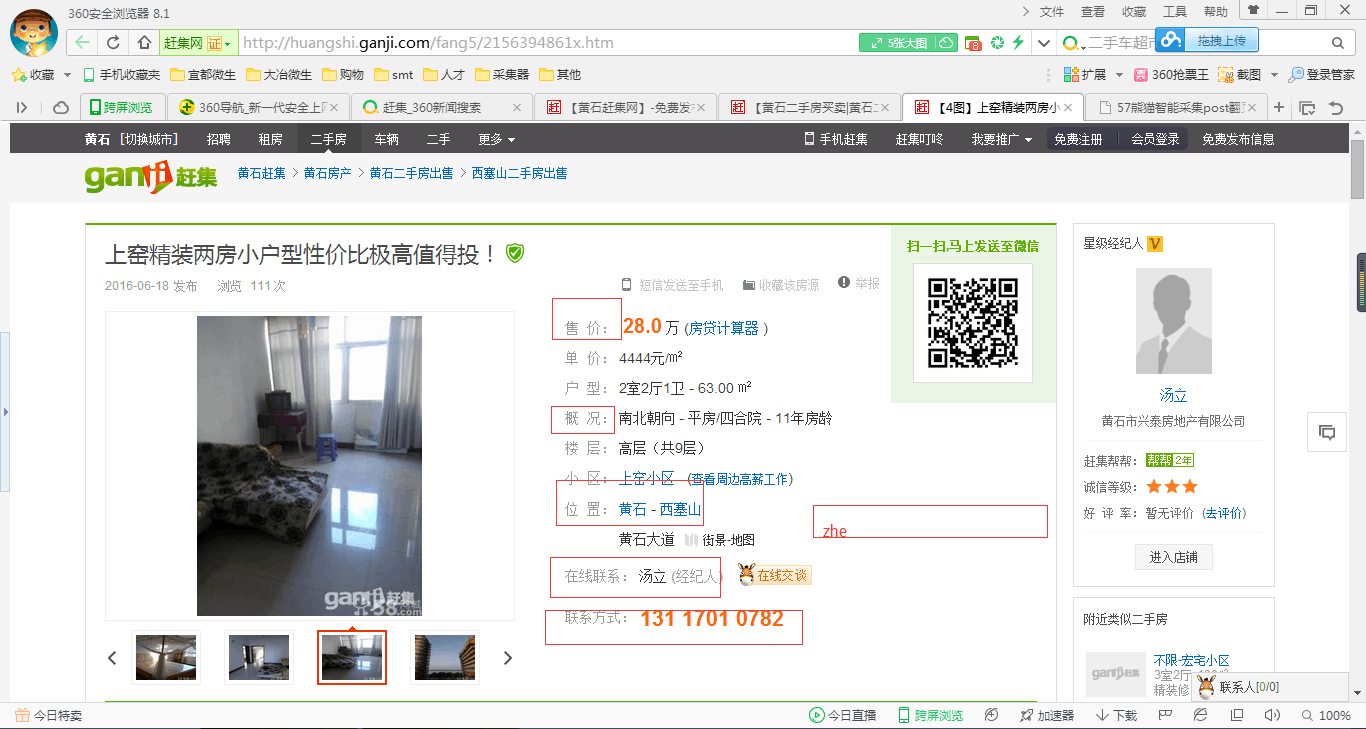Open the 工具 menu
Image resolution: width=1366 pixels, height=729 pixels.
1175,12
